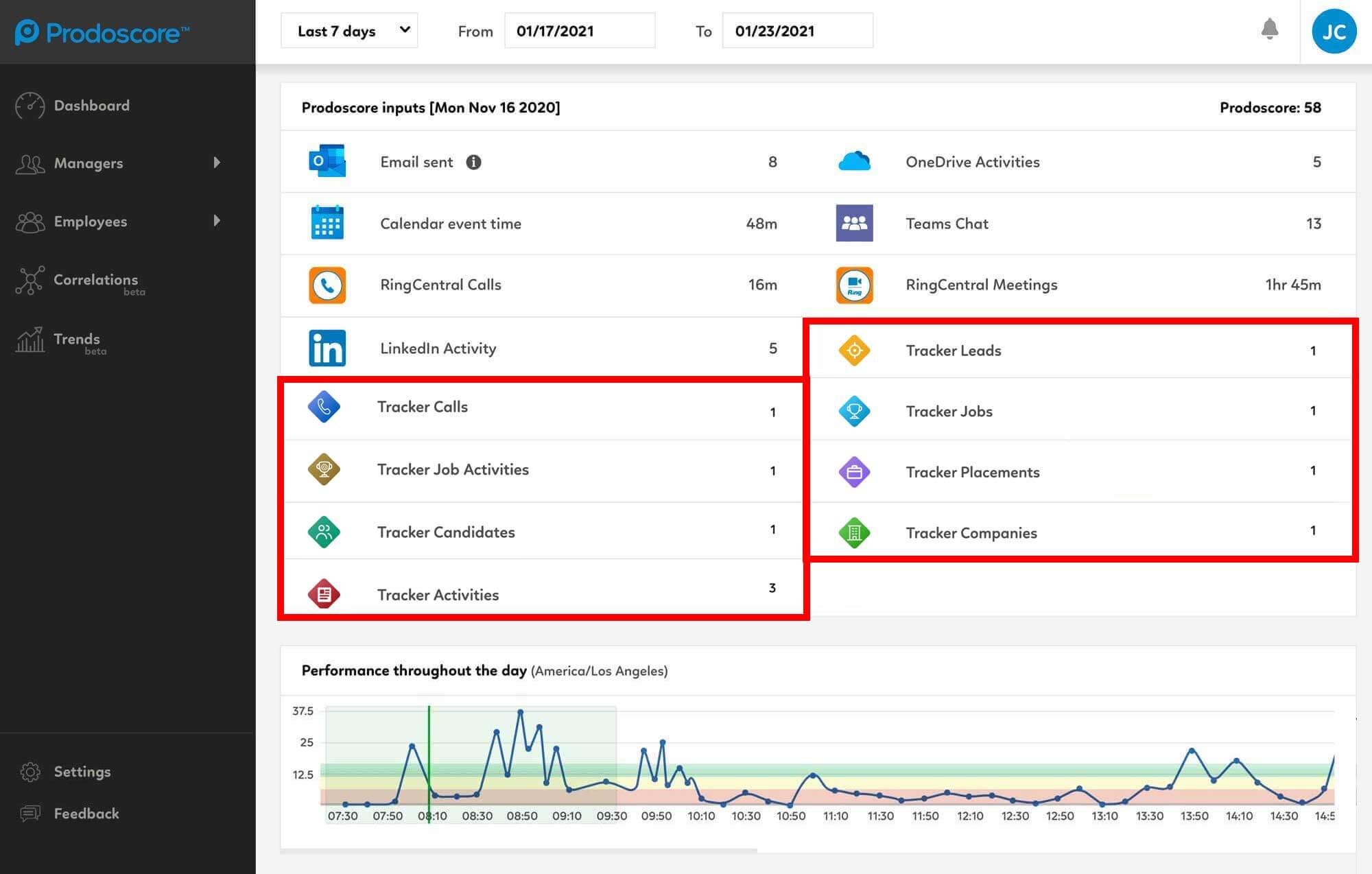Screen dimensions: 1372x874
Task: Click the Calendar event time icon
Action: click(x=327, y=223)
